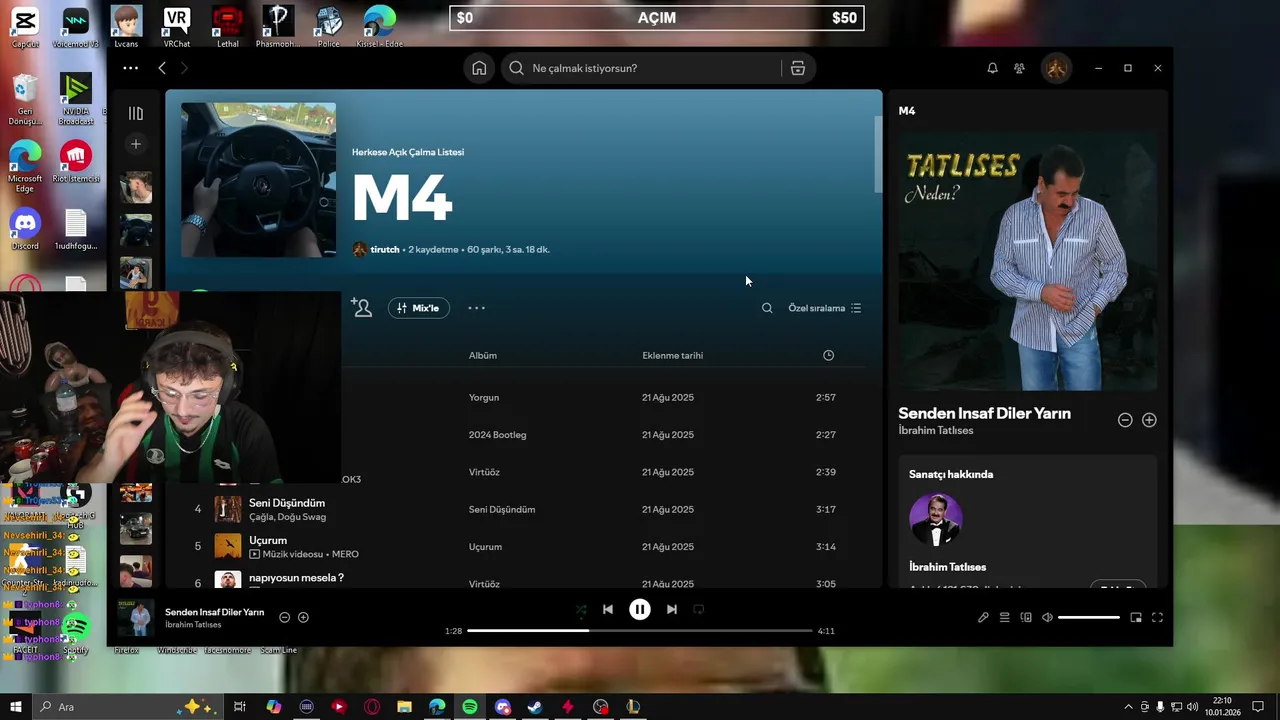
Task: Open Windows Start menu
Action: 16,707
